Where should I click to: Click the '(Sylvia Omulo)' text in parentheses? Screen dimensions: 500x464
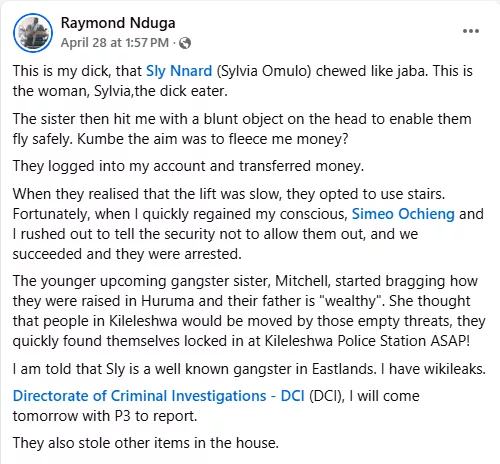264,71
